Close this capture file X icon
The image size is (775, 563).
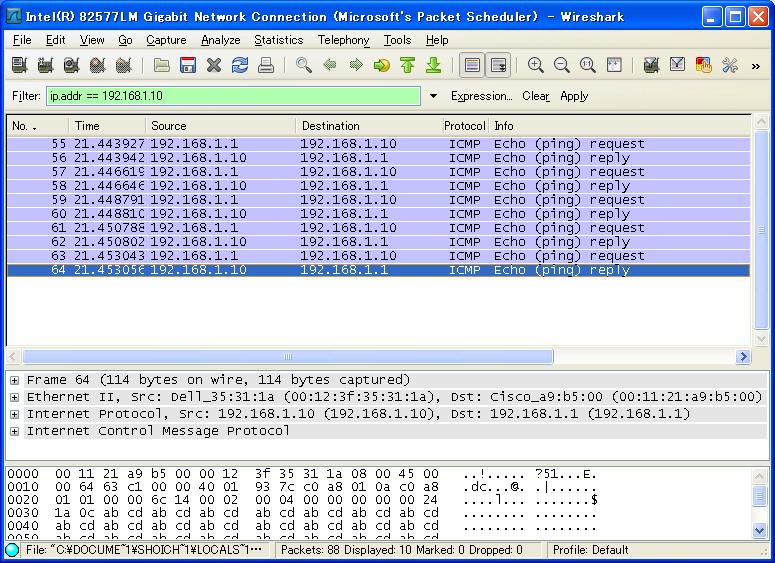pos(214,65)
